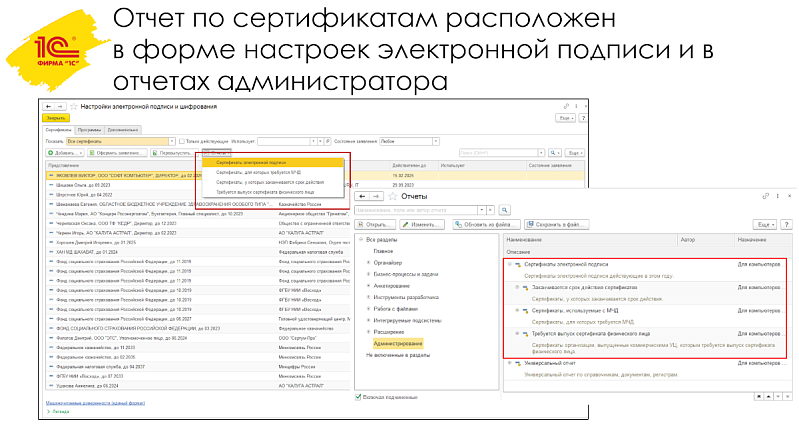Go back using arrow in Настройки электронной подписи window
Viewport: 799px width, 425px height.
click(x=48, y=107)
